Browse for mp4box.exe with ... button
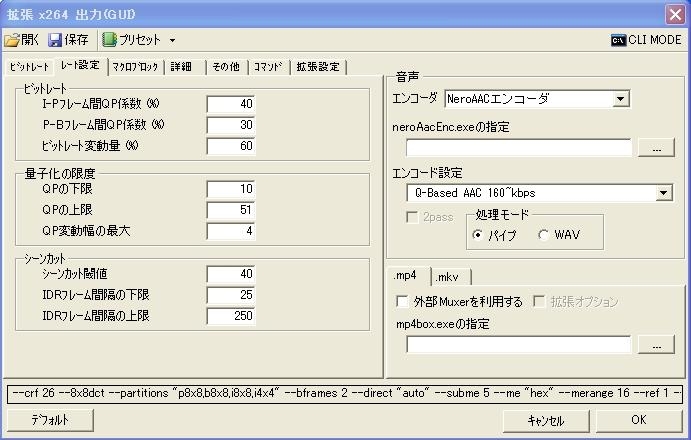Image resolution: width=691 pixels, height=440 pixels. pos(656,345)
